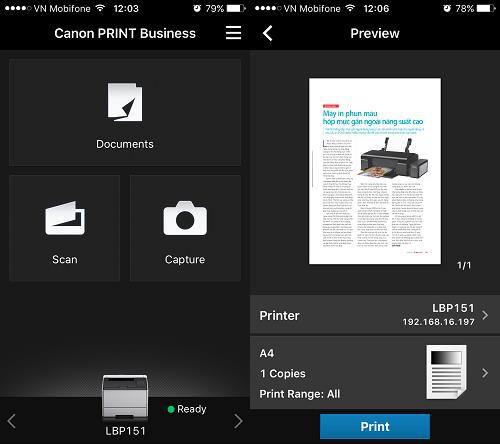This screenshot has height=444, width=500.
Task: Tap the Scan scanner icon
Action: click(x=65, y=218)
